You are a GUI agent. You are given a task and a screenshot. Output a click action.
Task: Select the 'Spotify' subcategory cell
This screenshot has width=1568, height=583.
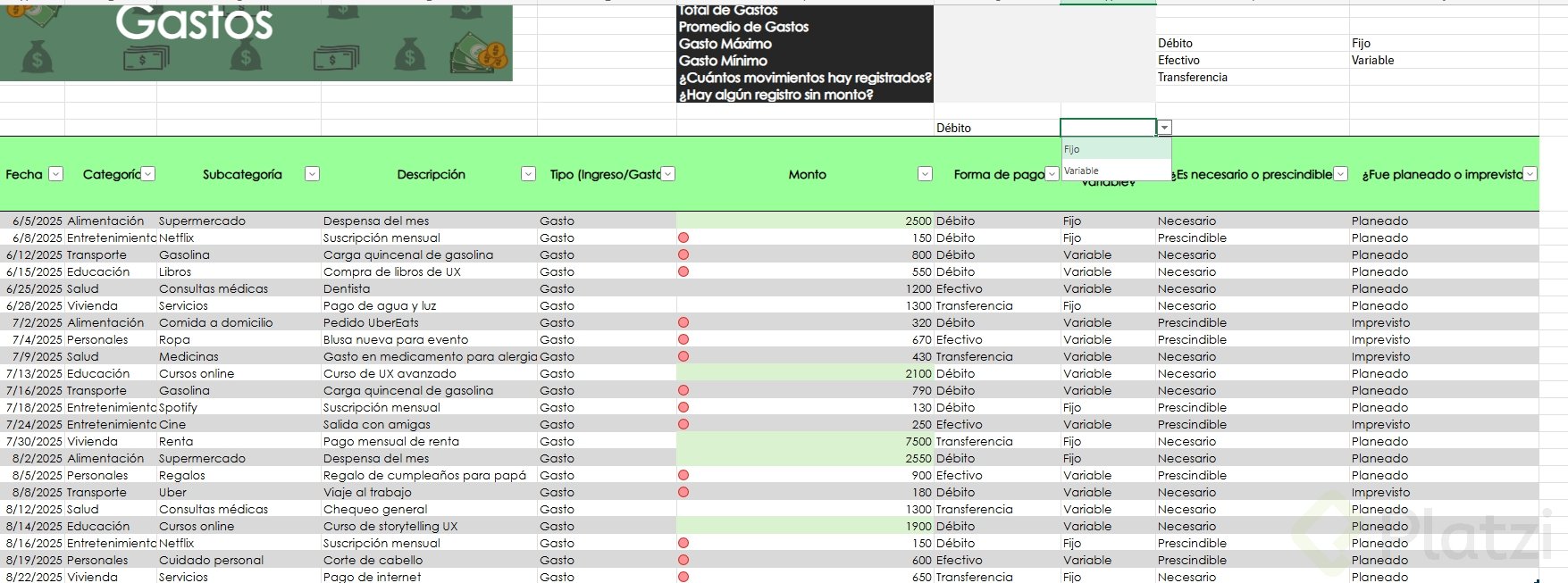point(239,407)
